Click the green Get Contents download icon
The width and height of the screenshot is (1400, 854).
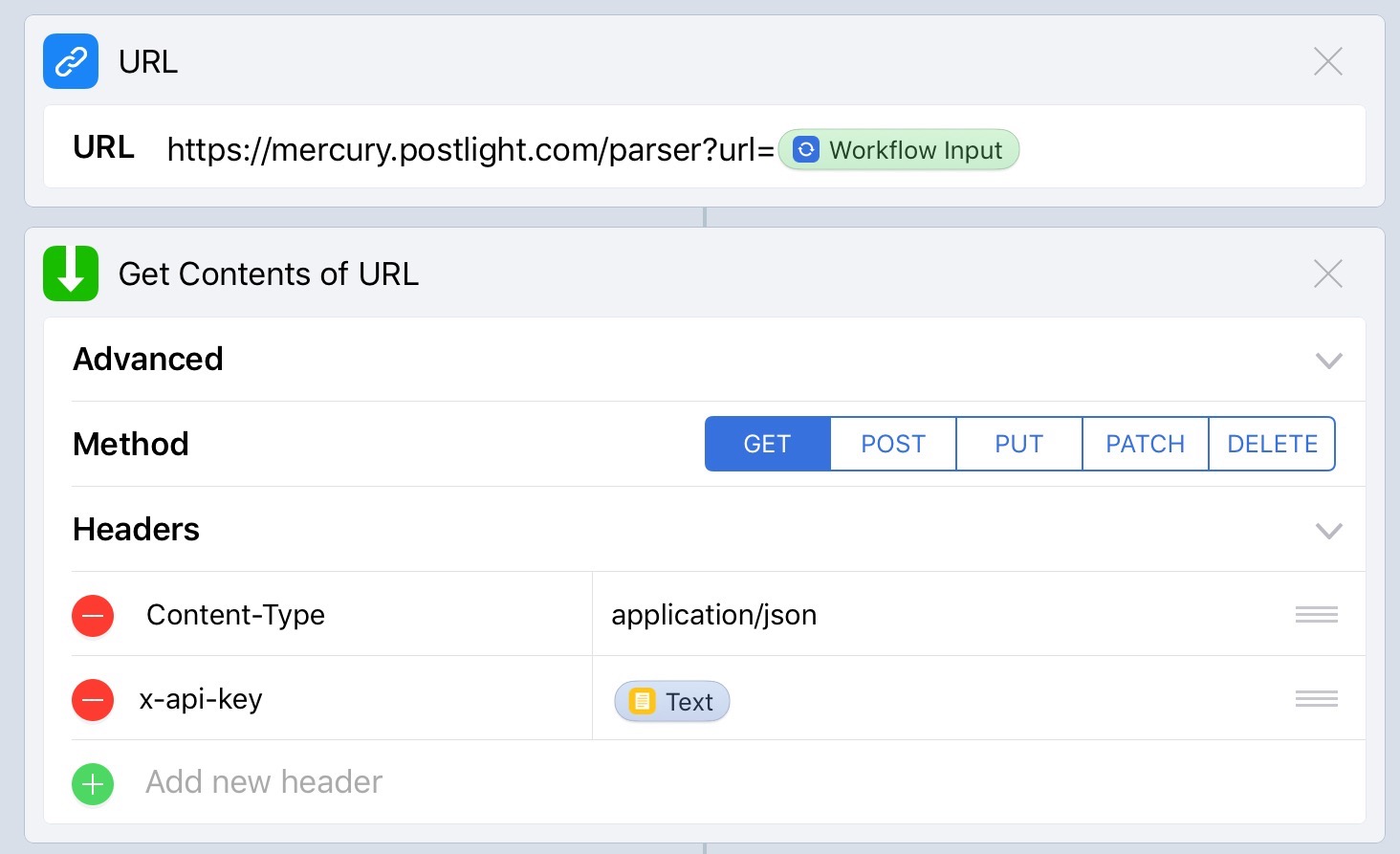click(x=71, y=274)
